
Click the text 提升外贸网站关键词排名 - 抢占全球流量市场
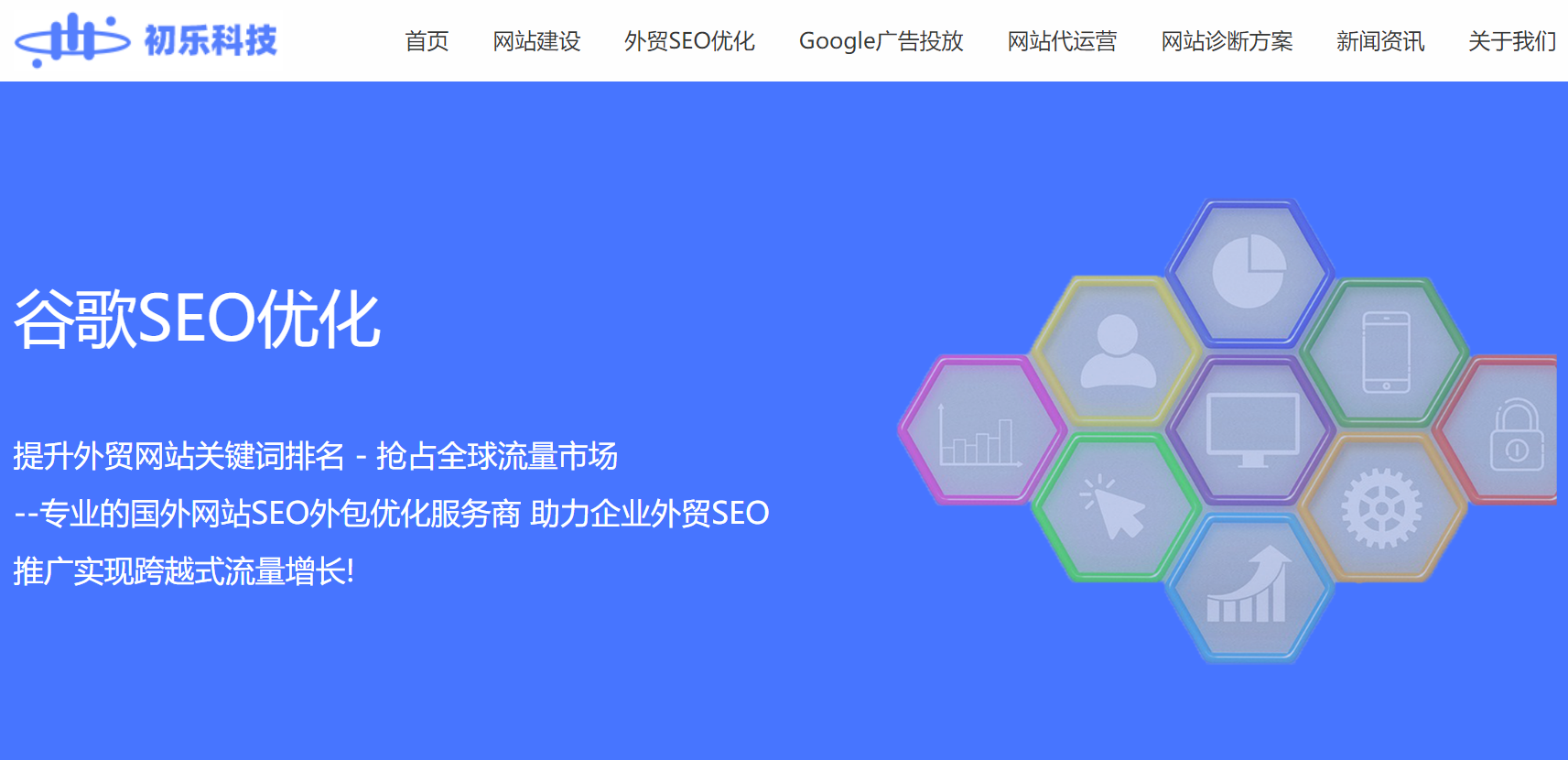click(315, 455)
